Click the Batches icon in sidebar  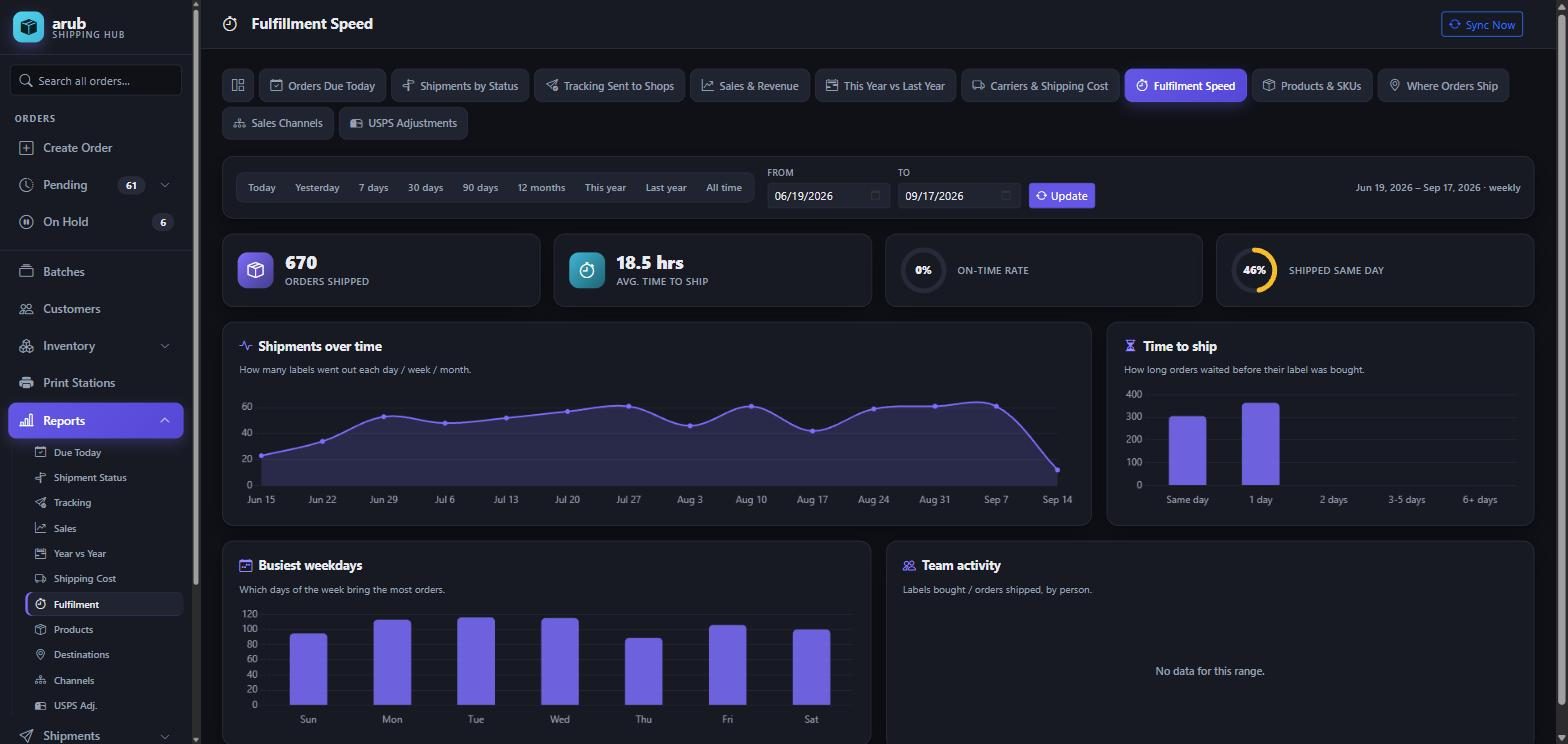[x=26, y=272]
